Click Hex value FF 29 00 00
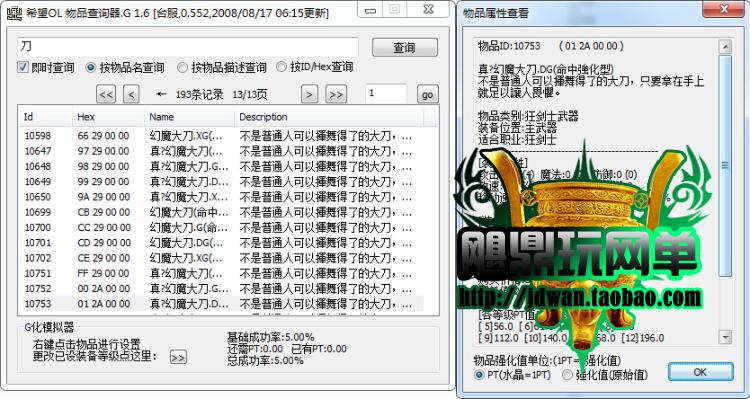This screenshot has height=399, width=750. point(103,274)
